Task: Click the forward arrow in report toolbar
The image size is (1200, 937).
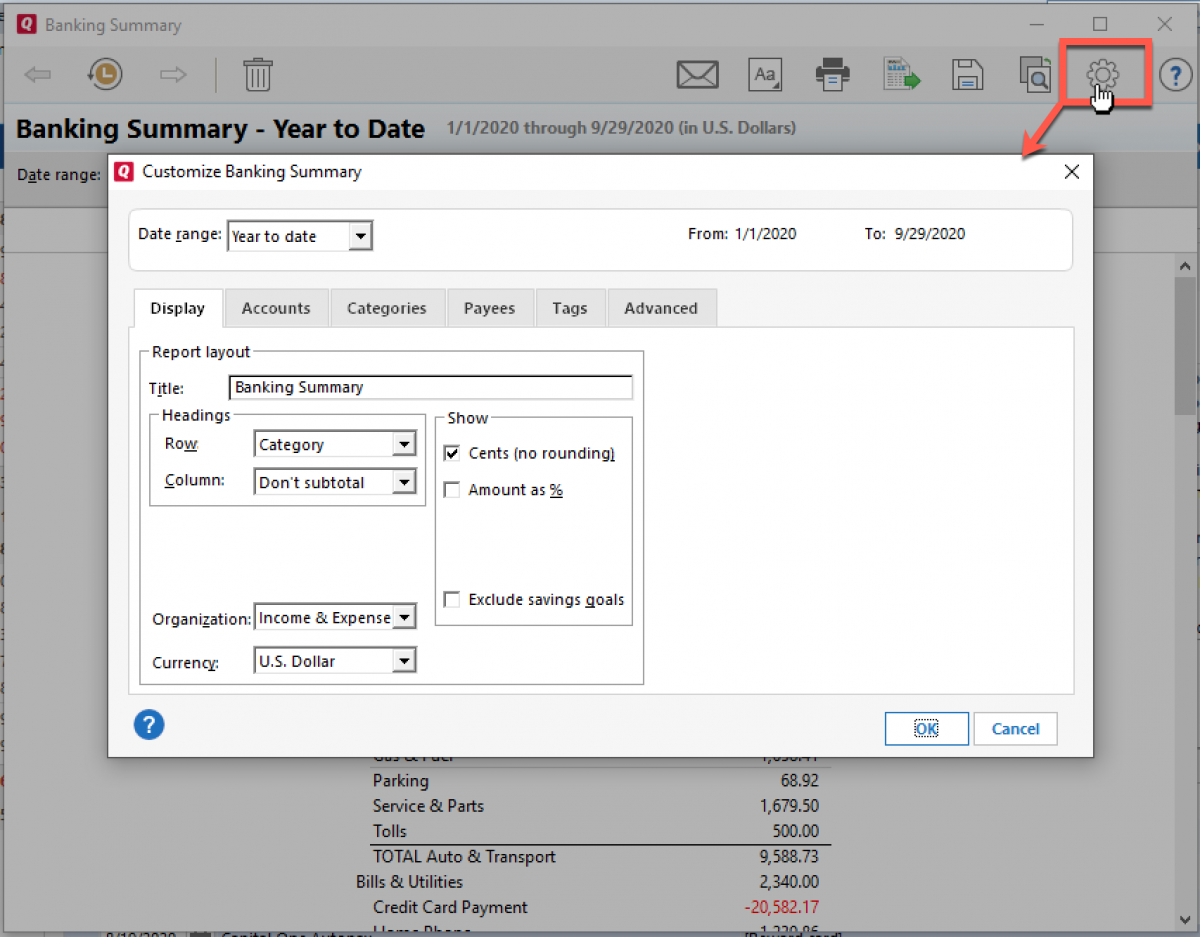Action: click(x=173, y=75)
